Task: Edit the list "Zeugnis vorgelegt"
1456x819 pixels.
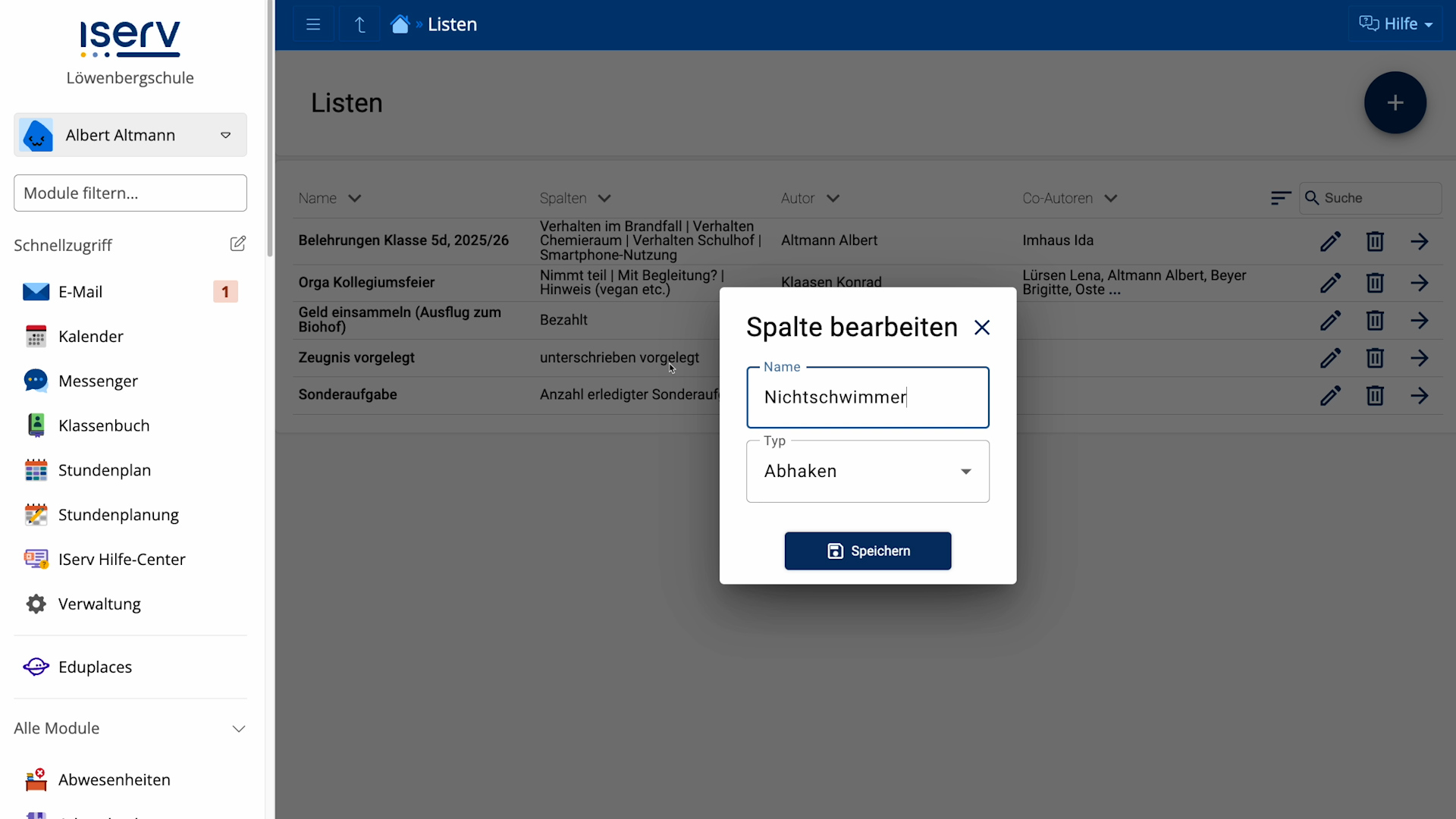Action: coord(1330,358)
